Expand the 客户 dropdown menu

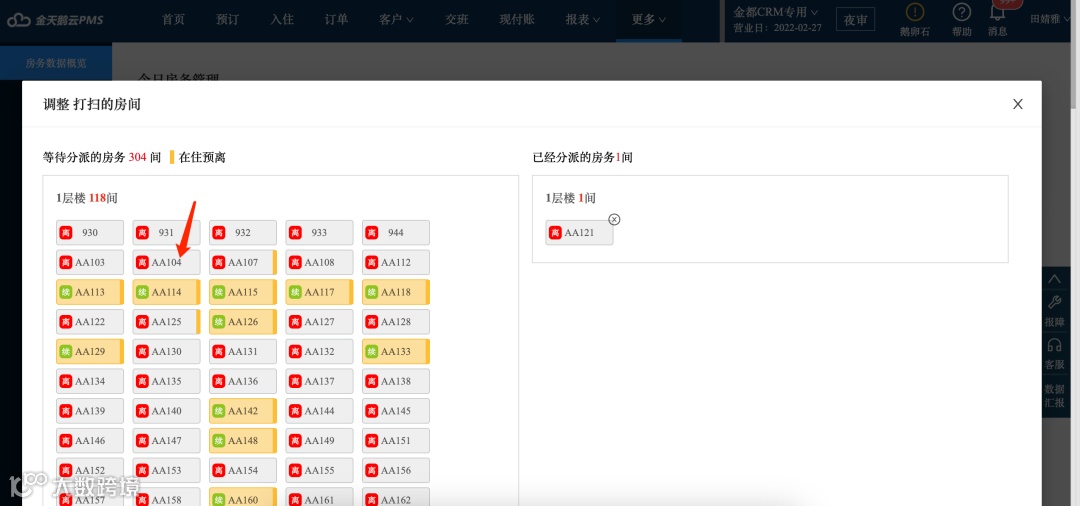[396, 19]
